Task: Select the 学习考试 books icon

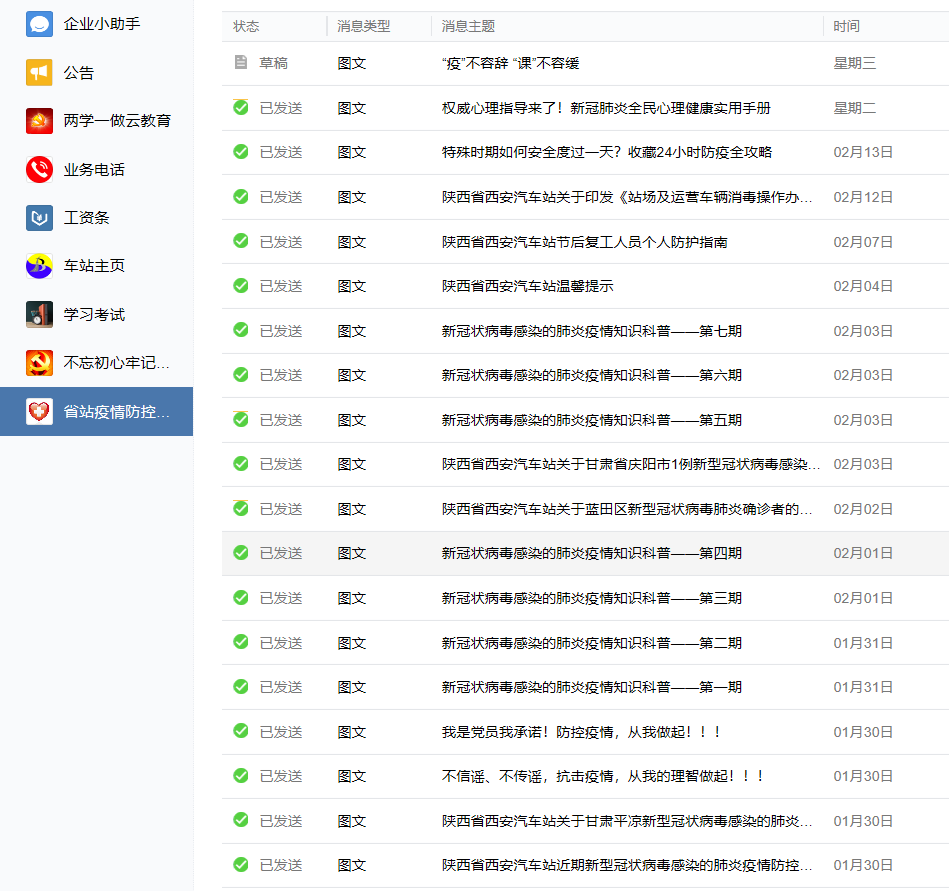Action: pos(39,315)
